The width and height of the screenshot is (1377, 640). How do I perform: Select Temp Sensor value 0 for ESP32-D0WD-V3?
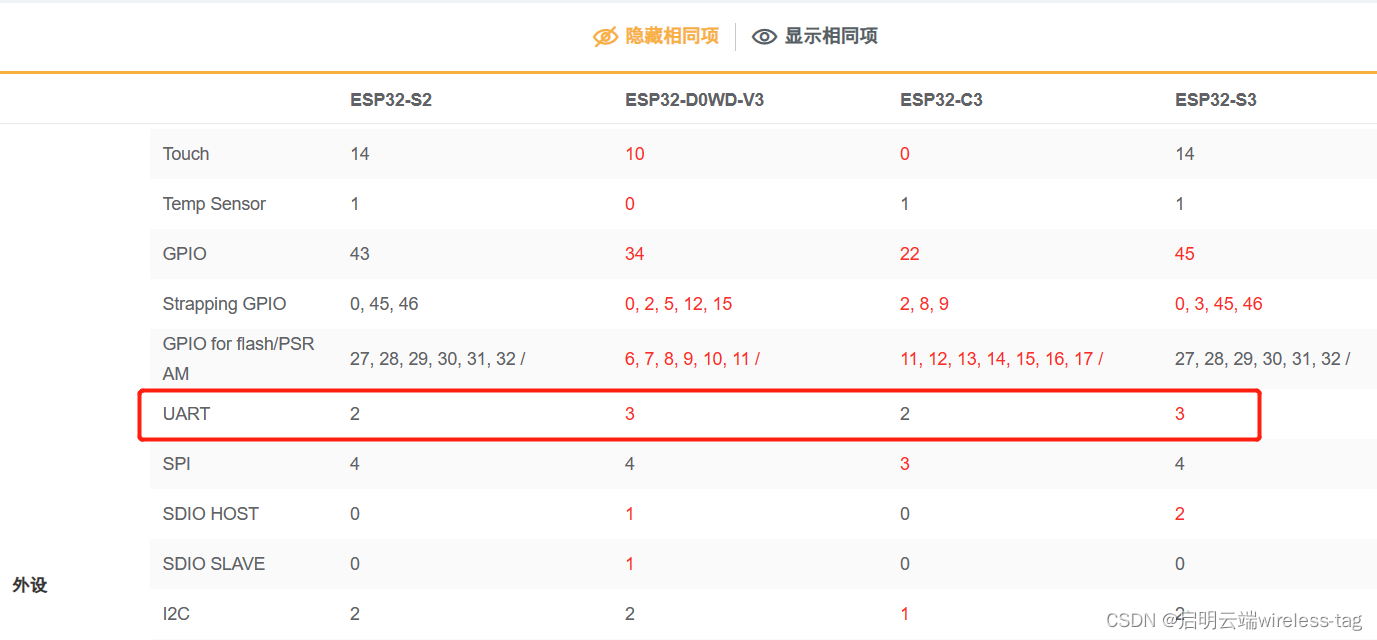(x=630, y=204)
